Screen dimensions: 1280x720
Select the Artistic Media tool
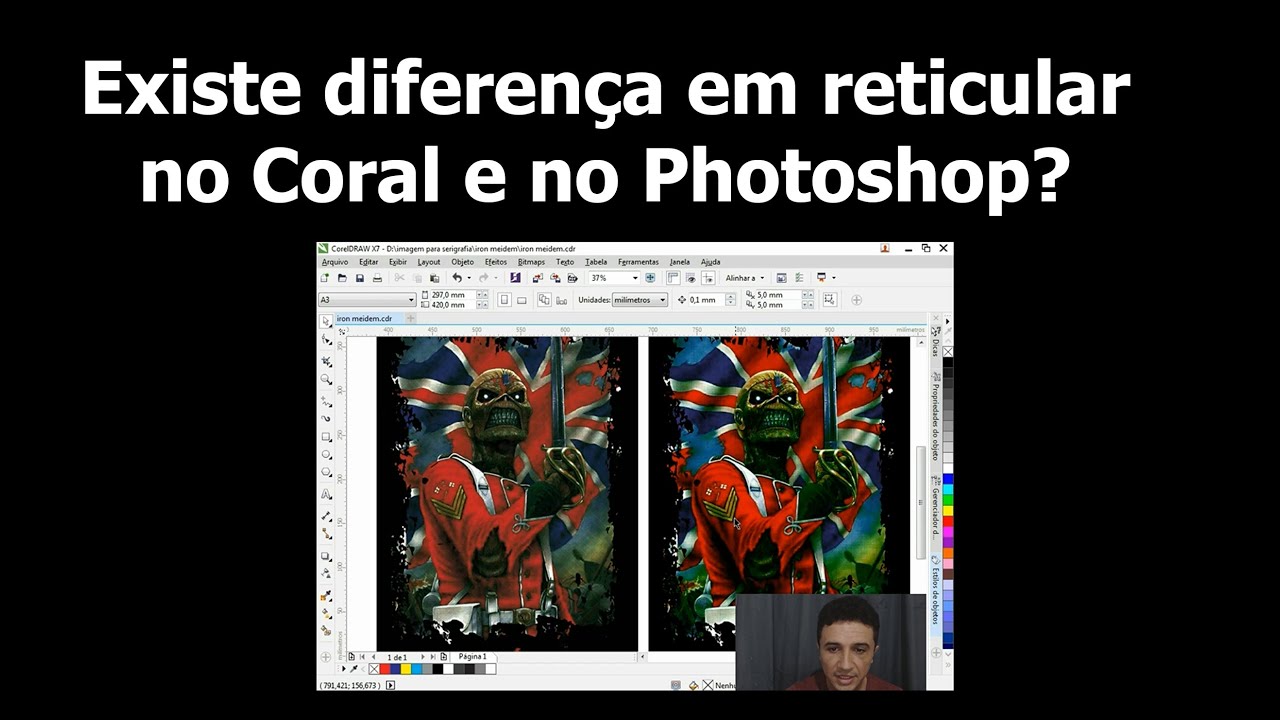326,418
